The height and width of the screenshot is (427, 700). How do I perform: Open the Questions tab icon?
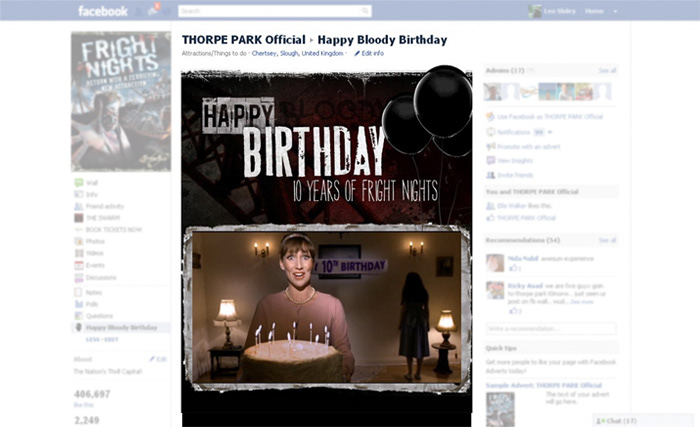click(x=79, y=316)
